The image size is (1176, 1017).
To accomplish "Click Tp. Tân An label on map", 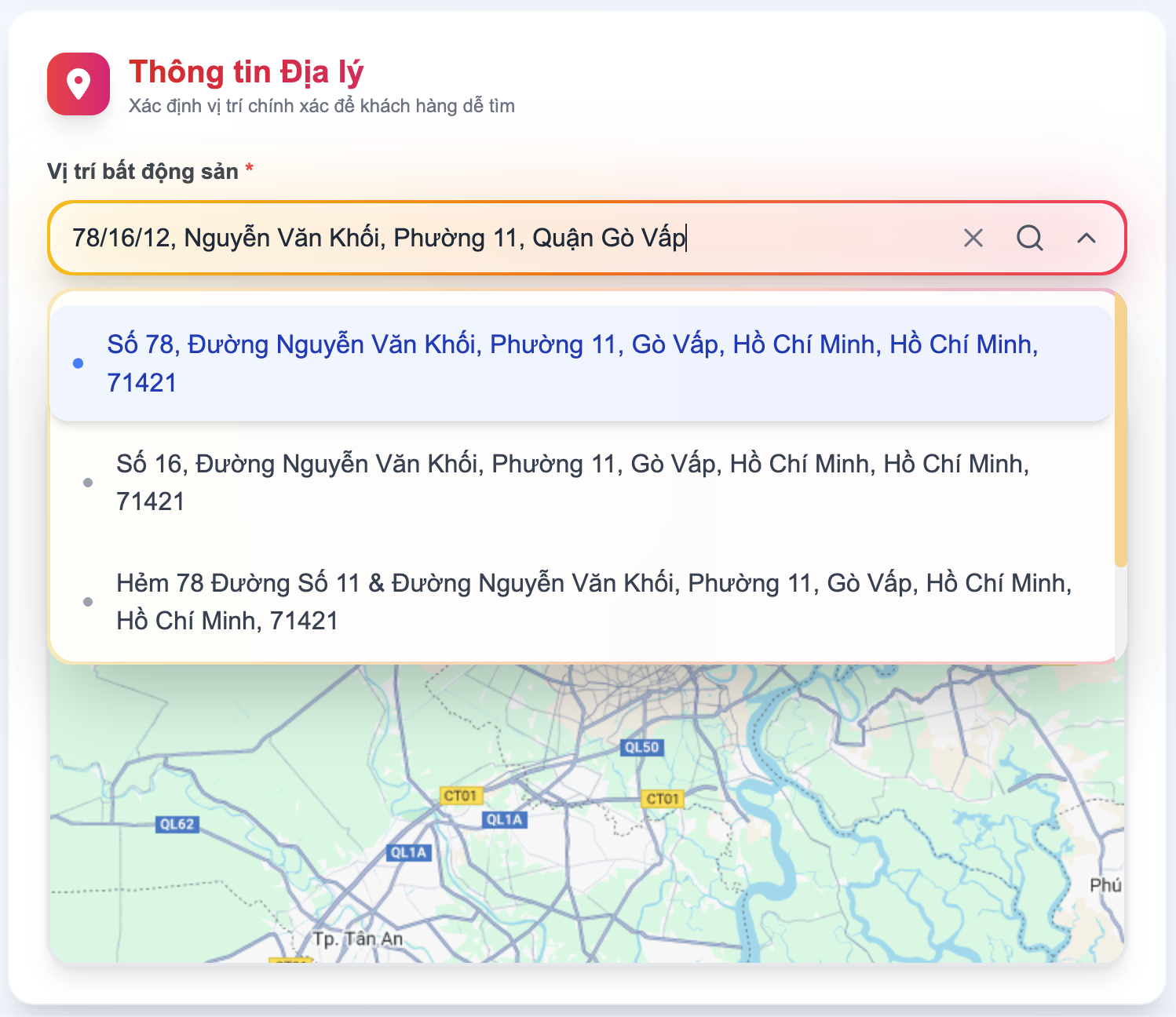I will coord(357,939).
